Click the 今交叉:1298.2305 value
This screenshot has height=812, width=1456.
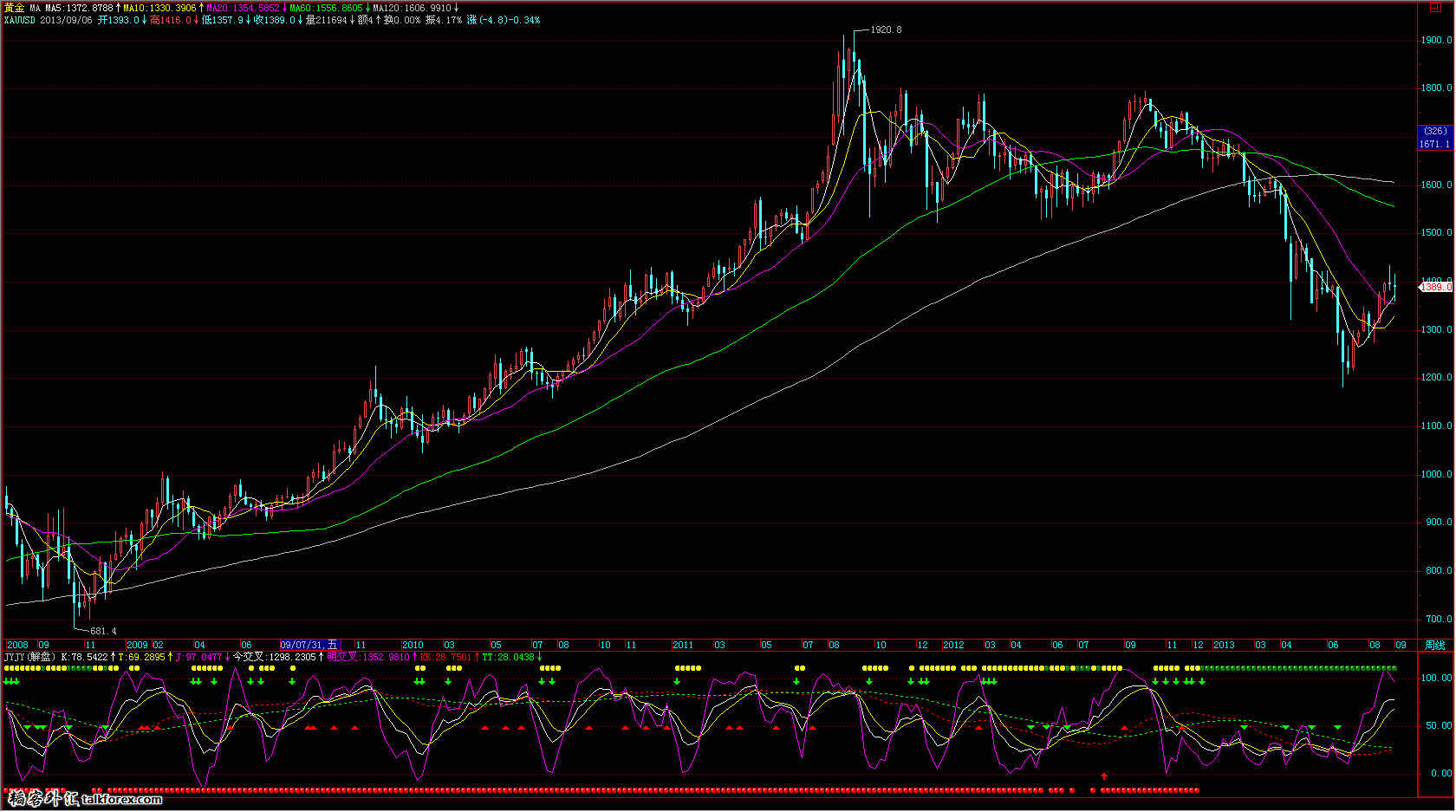[x=274, y=657]
